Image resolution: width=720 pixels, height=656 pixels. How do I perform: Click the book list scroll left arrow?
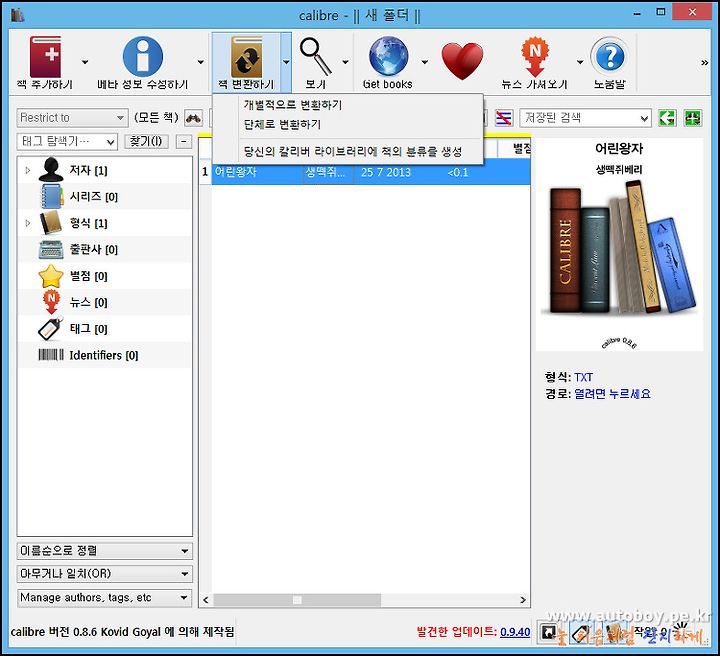tap(206, 600)
